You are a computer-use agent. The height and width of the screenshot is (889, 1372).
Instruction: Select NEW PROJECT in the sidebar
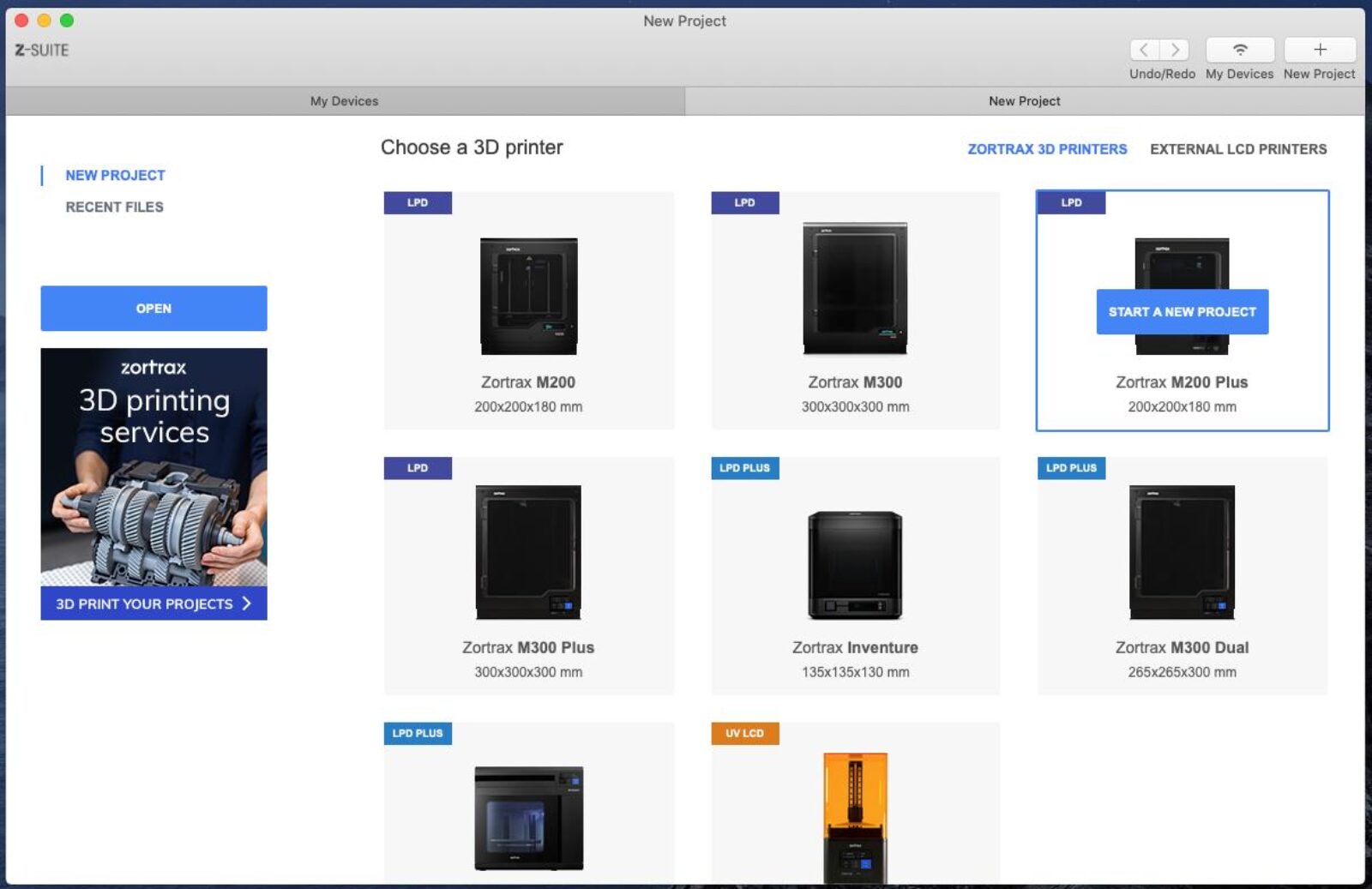(115, 175)
